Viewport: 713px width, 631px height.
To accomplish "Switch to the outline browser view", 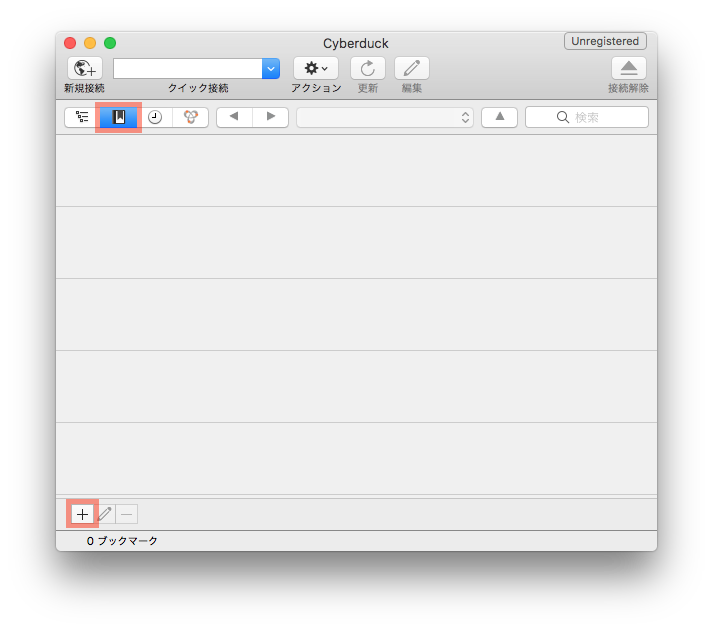I will (82, 117).
